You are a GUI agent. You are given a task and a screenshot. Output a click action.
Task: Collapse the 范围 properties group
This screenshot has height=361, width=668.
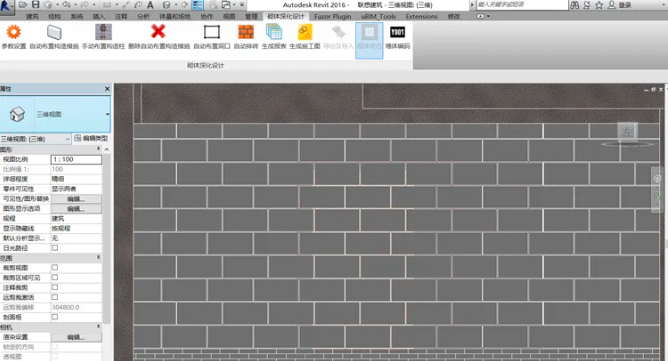(x=98, y=257)
